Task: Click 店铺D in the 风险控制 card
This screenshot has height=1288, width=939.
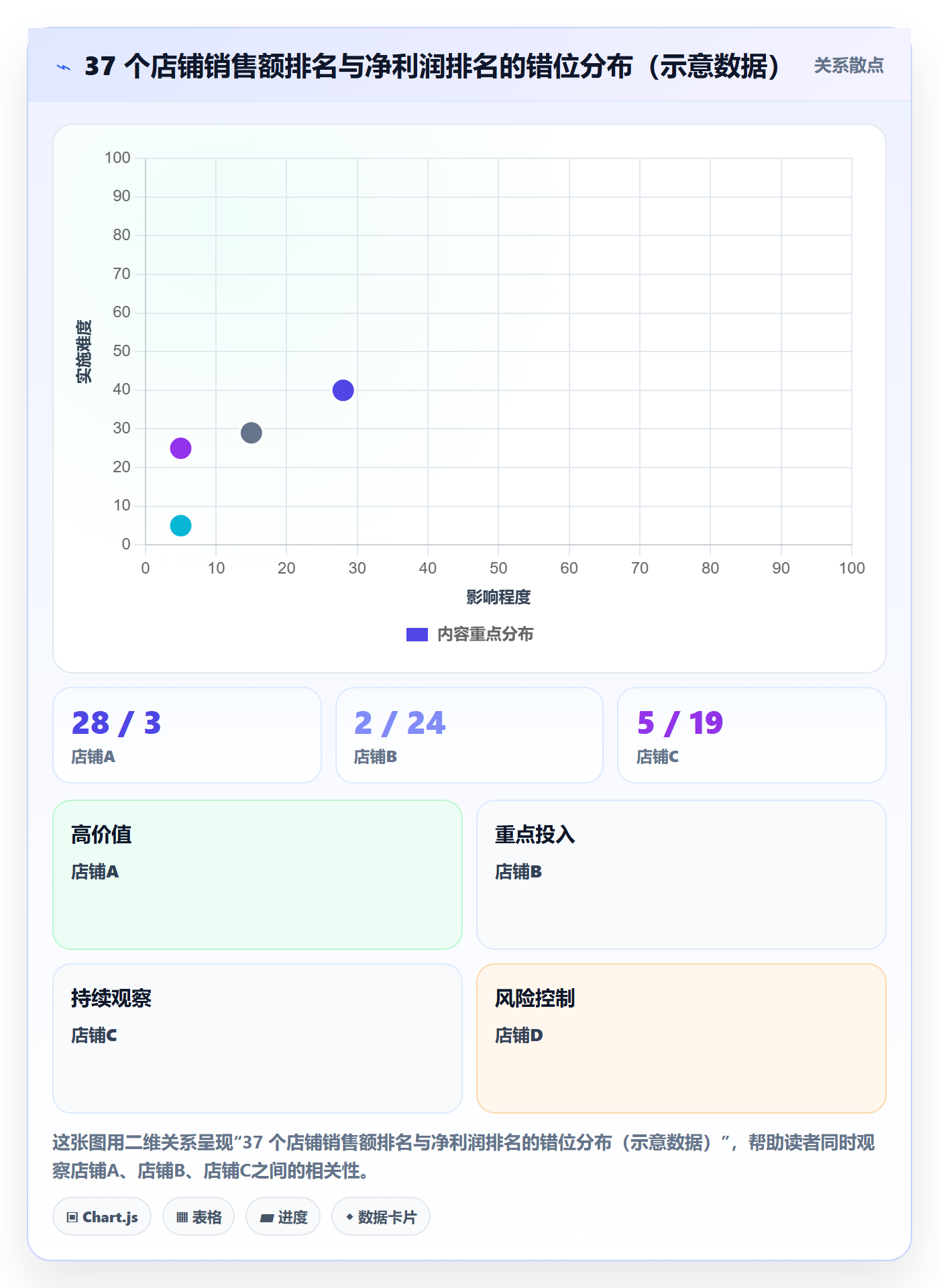Action: pyautogui.click(x=519, y=1035)
